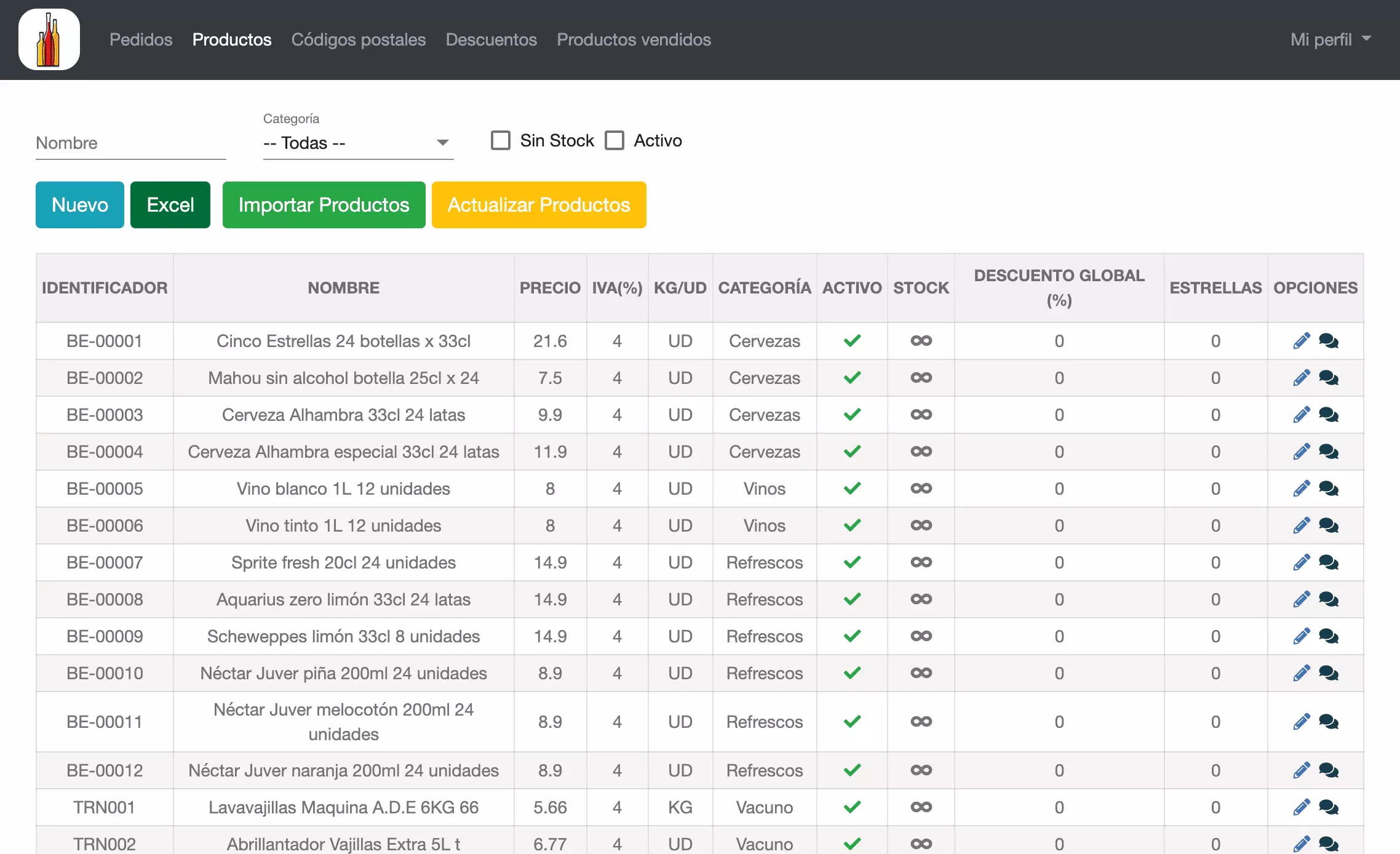
Task: Click KG unit cell in TRN001 row
Action: [680, 807]
